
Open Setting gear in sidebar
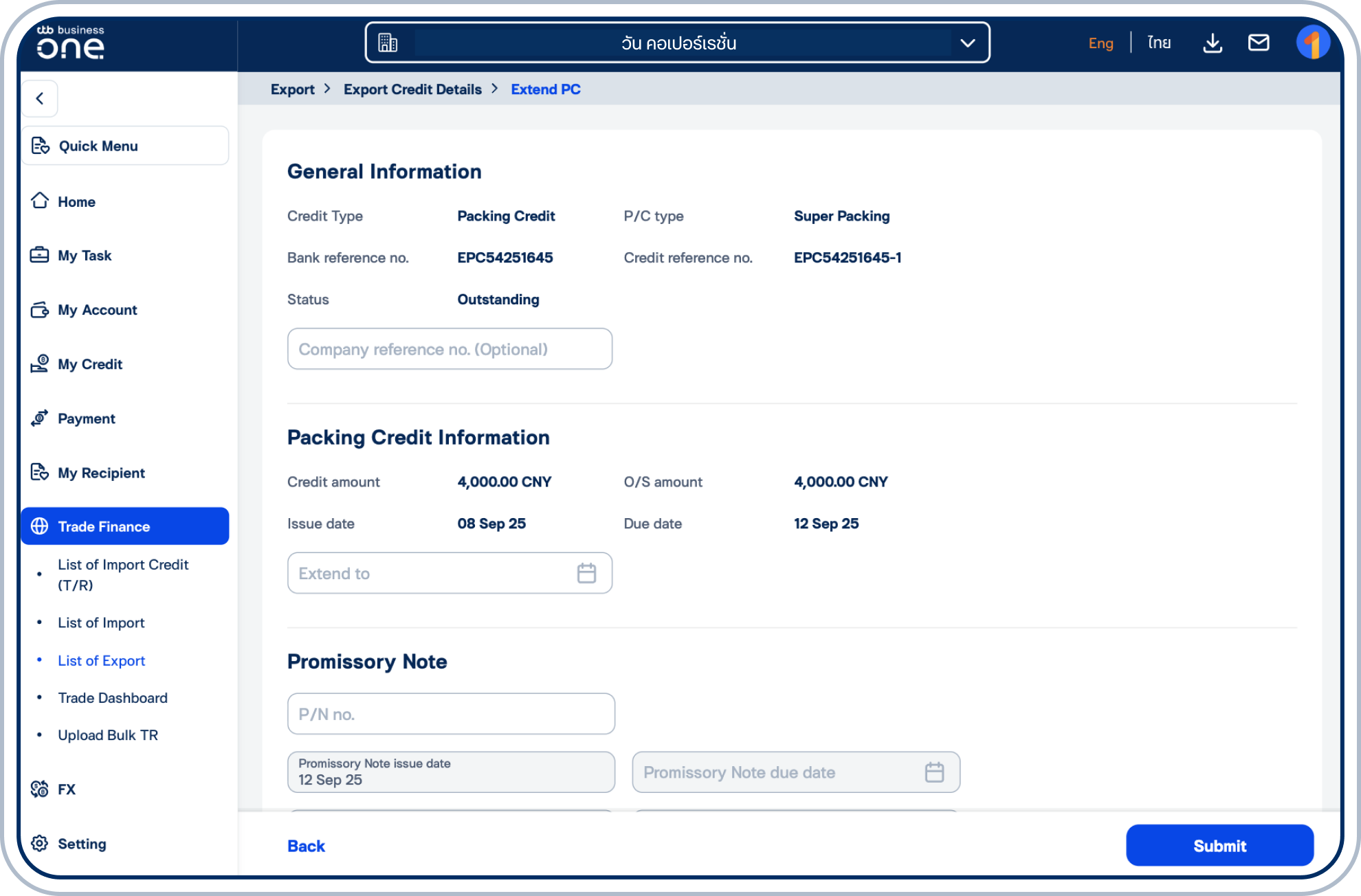[x=40, y=843]
